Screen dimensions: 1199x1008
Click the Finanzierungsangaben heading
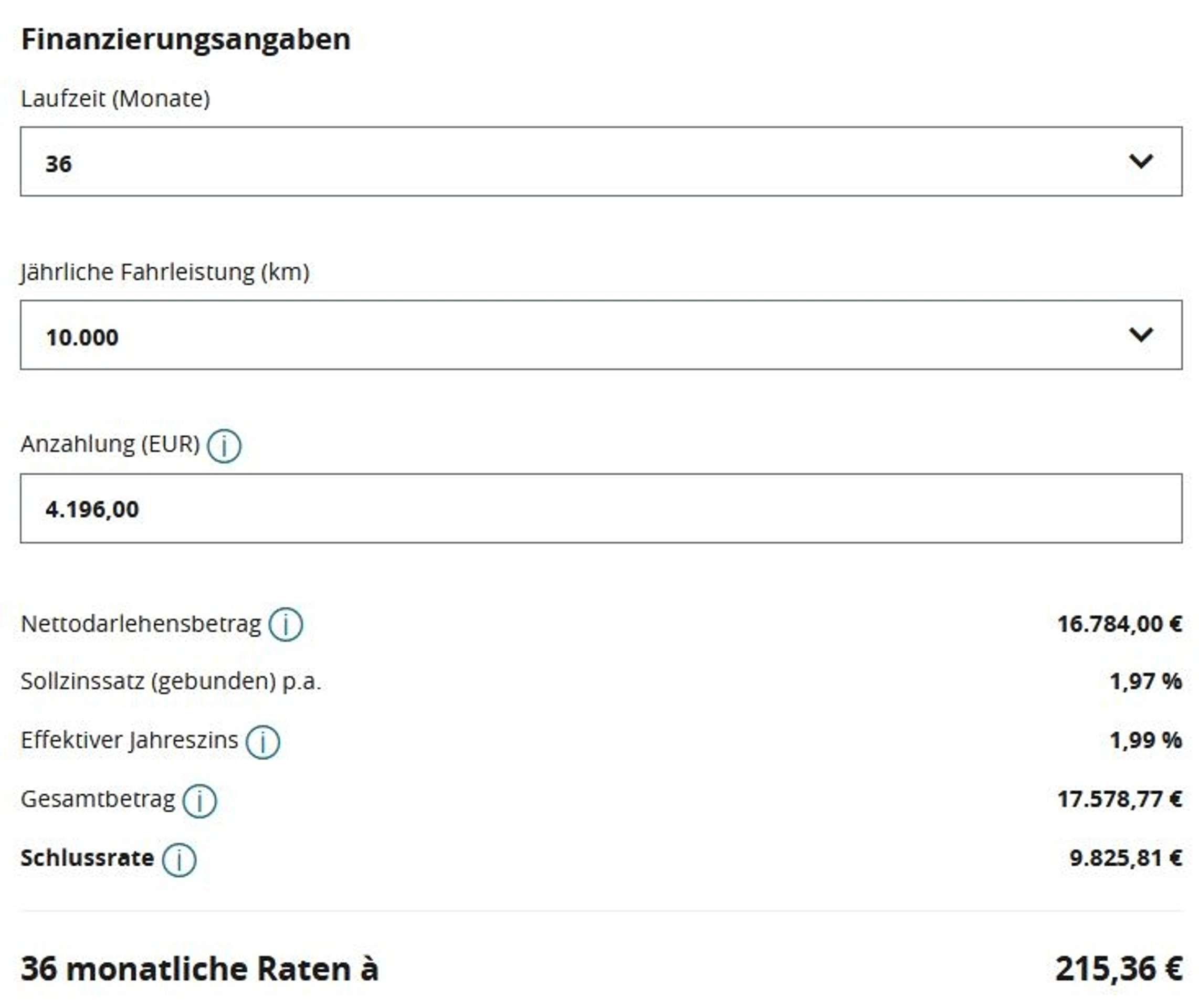point(186,39)
